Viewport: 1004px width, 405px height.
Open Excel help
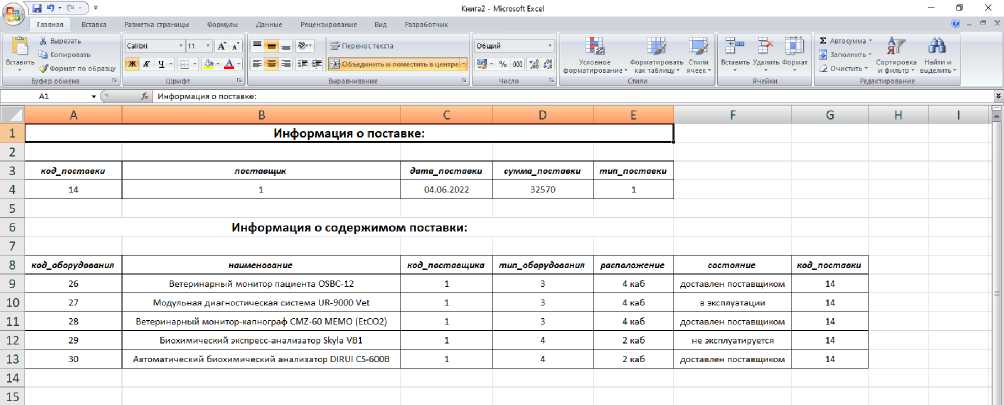coord(956,24)
